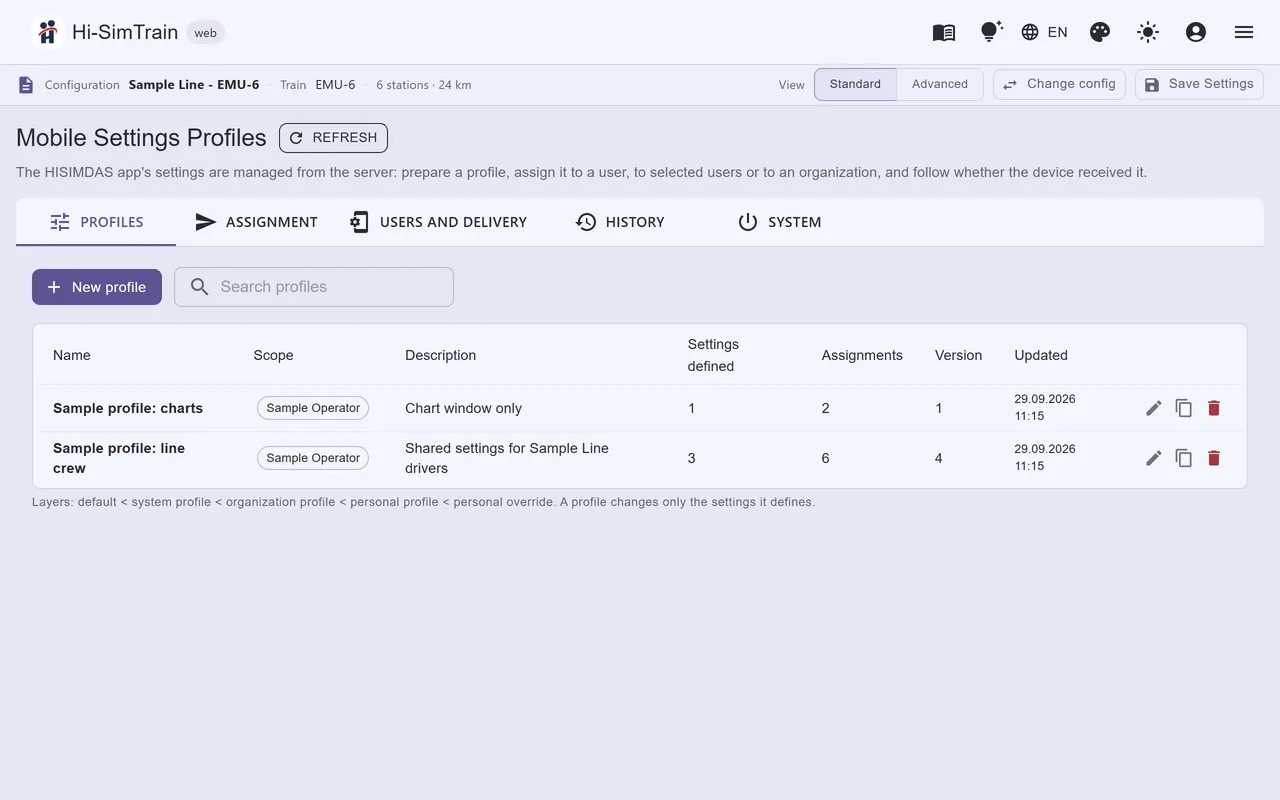Delete the 'Sample profile: line crew' profile

click(1214, 458)
